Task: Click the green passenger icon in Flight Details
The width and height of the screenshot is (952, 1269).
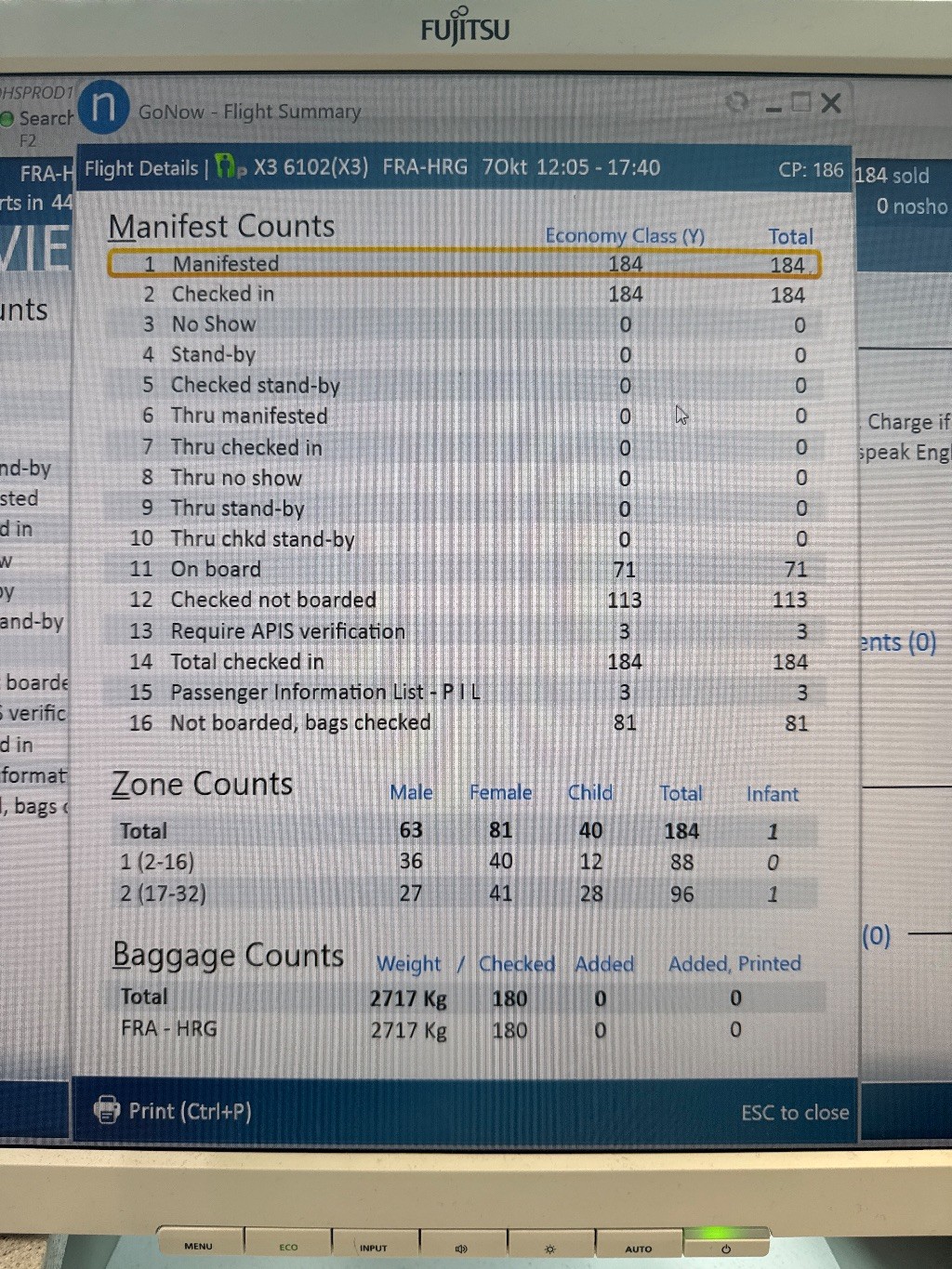Action: 227,167
